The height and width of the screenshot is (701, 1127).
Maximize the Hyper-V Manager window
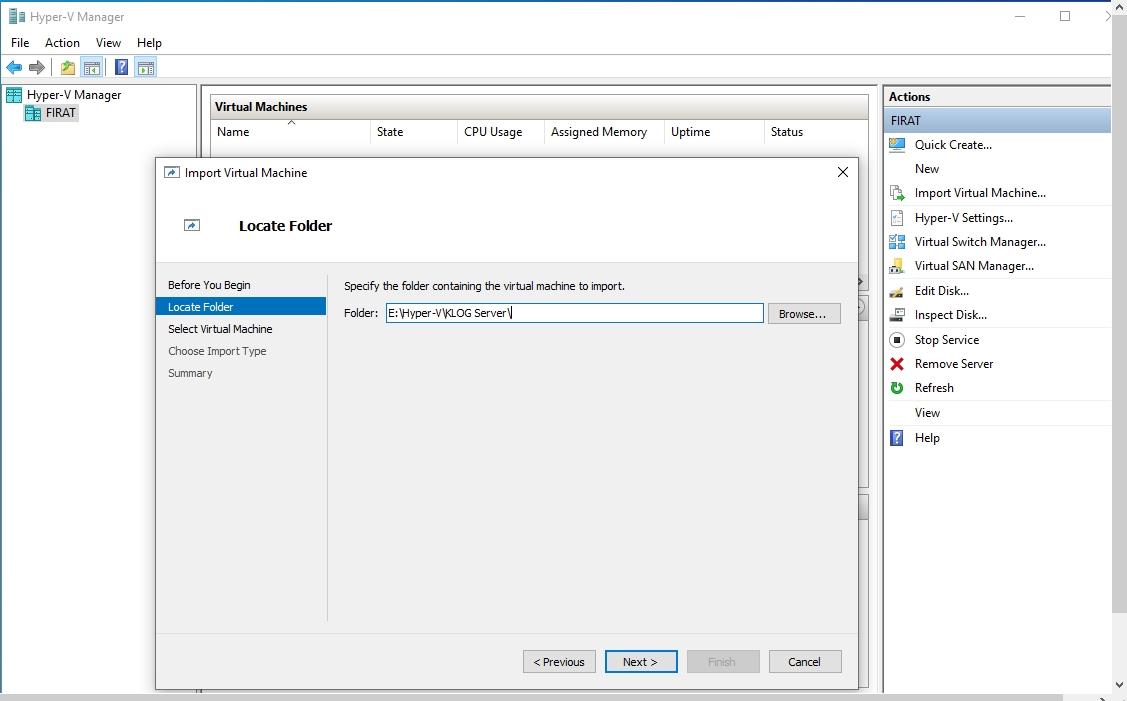coord(1064,16)
